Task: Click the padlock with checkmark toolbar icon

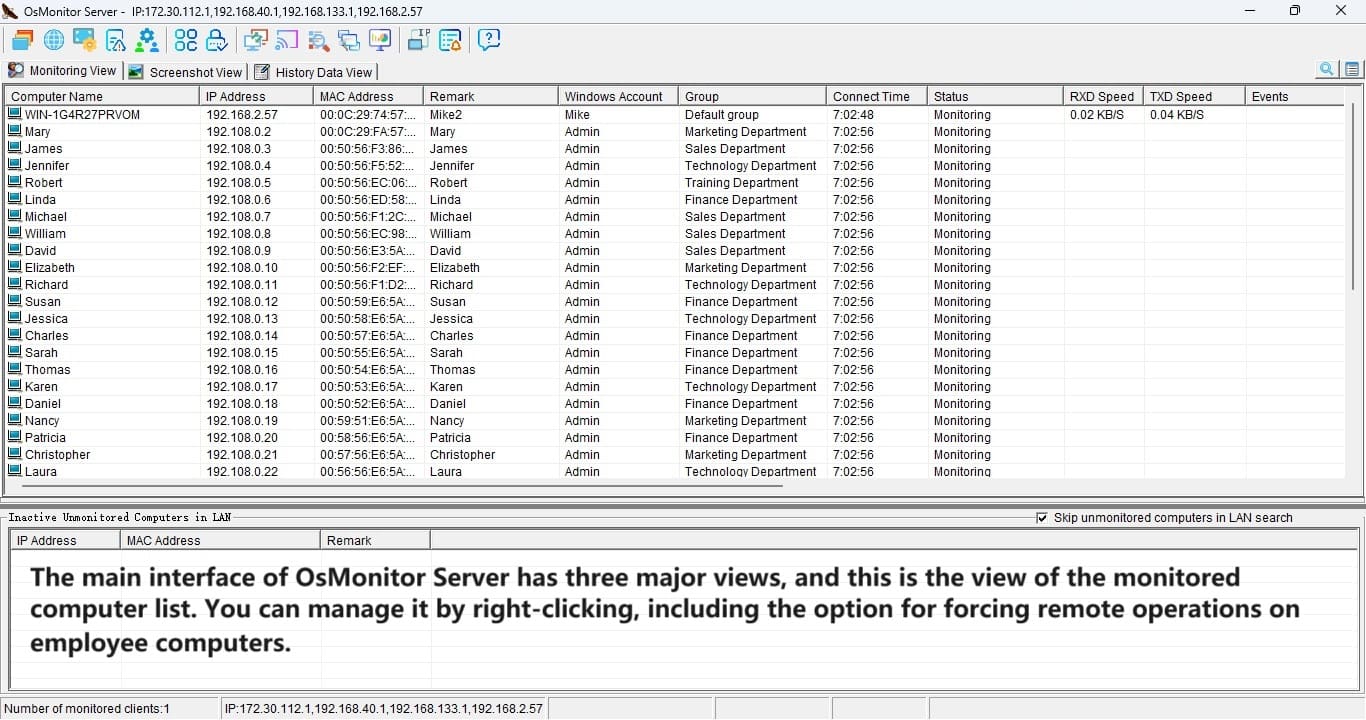Action: point(216,40)
